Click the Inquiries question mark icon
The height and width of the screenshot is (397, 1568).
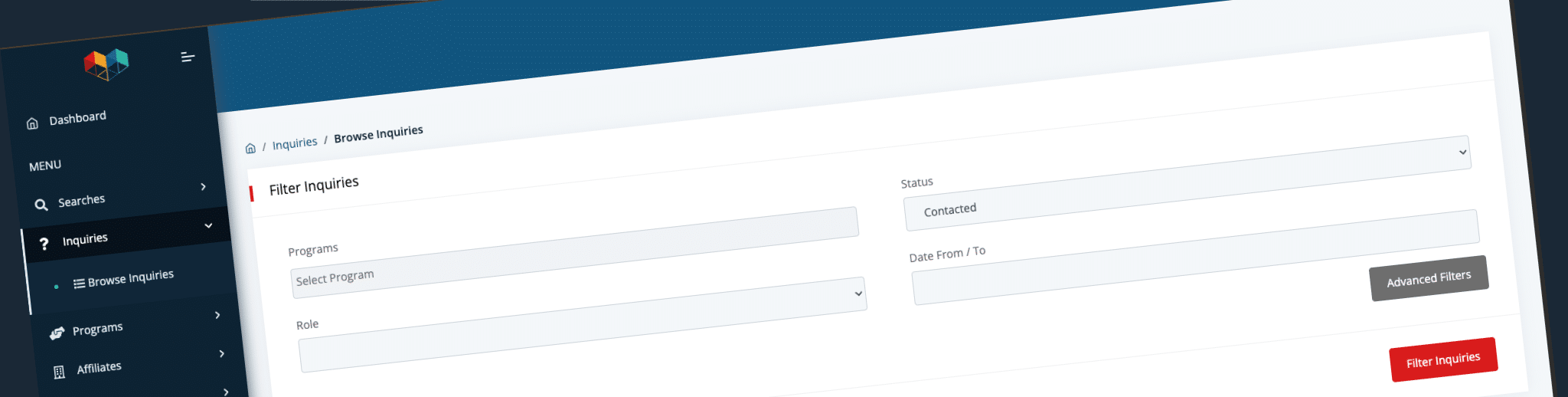[x=44, y=243]
